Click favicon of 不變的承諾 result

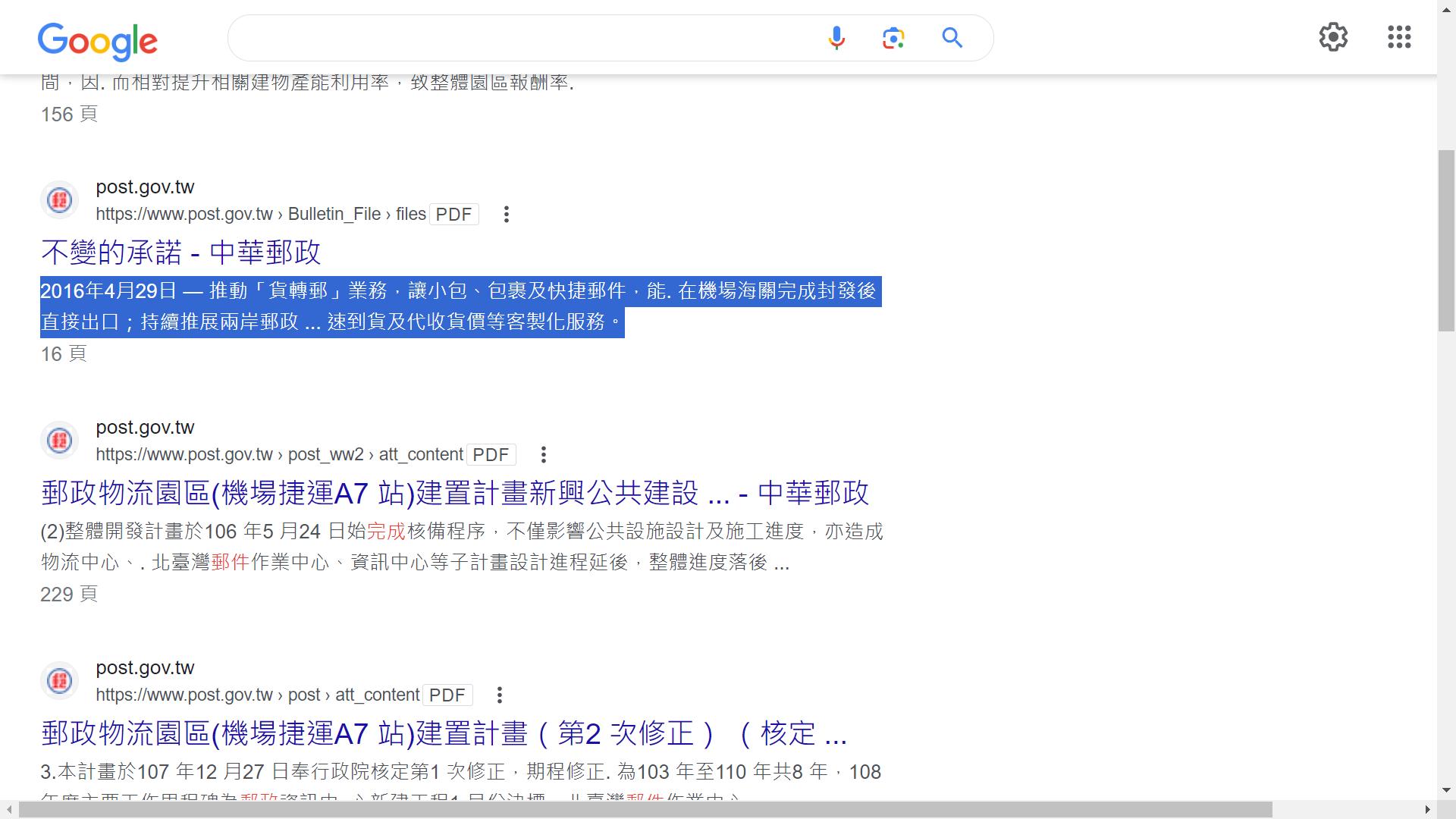tap(59, 200)
